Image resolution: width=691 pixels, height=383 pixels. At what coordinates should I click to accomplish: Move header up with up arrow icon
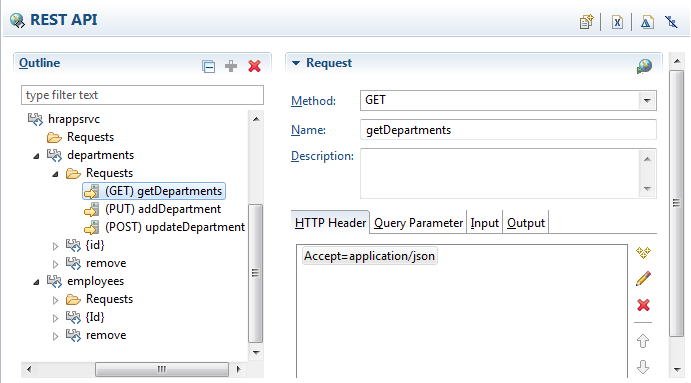coord(643,341)
